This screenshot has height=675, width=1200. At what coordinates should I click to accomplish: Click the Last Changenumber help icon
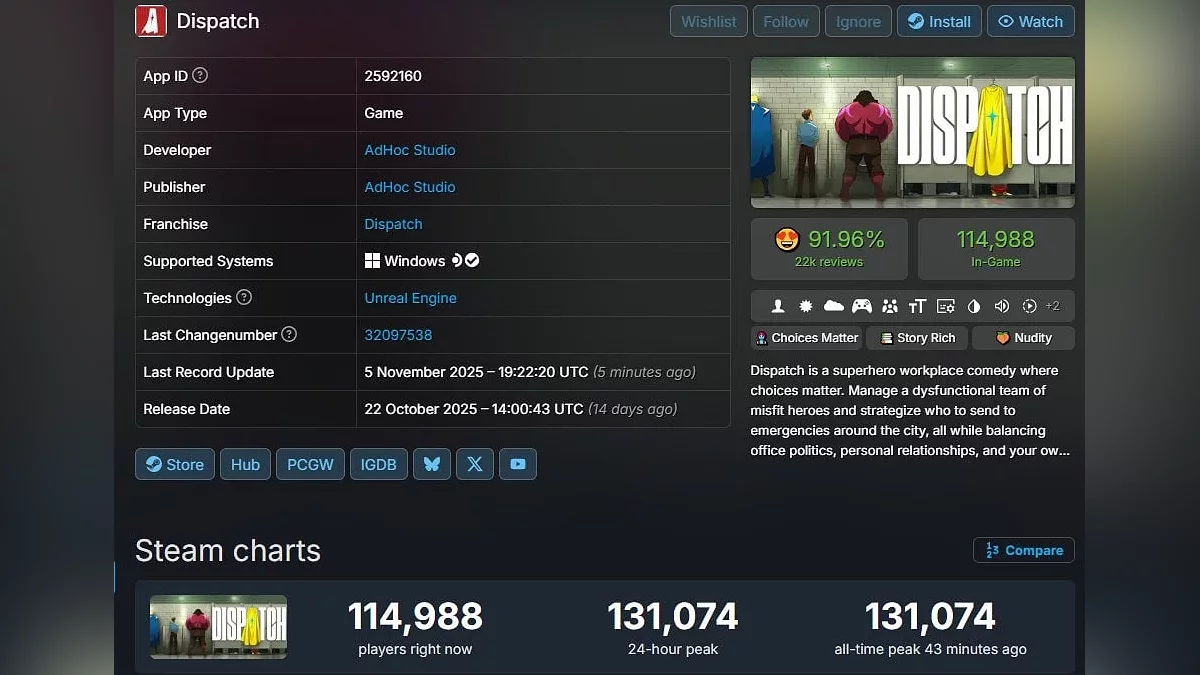(289, 334)
